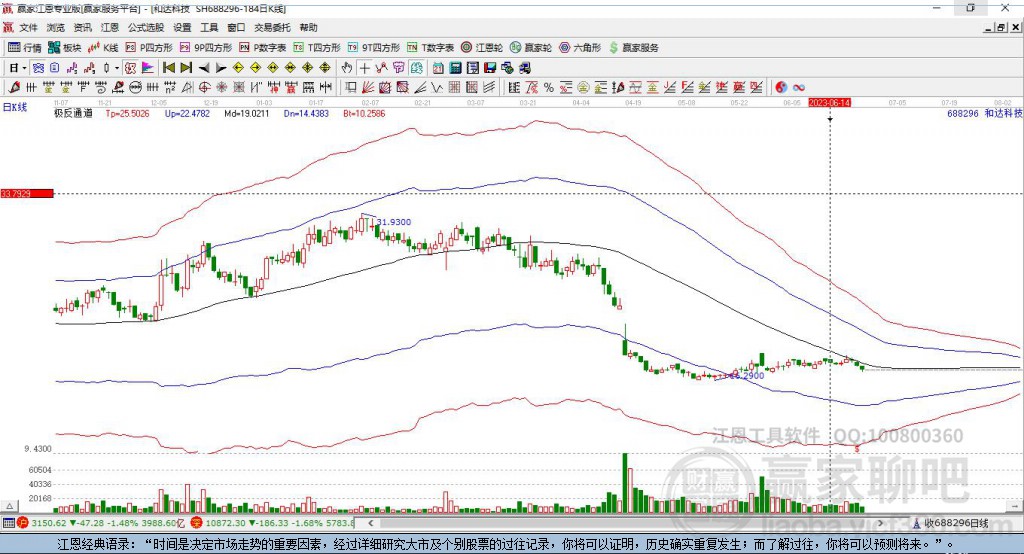Open the 工具 menu
1024x554 pixels.
(209, 27)
